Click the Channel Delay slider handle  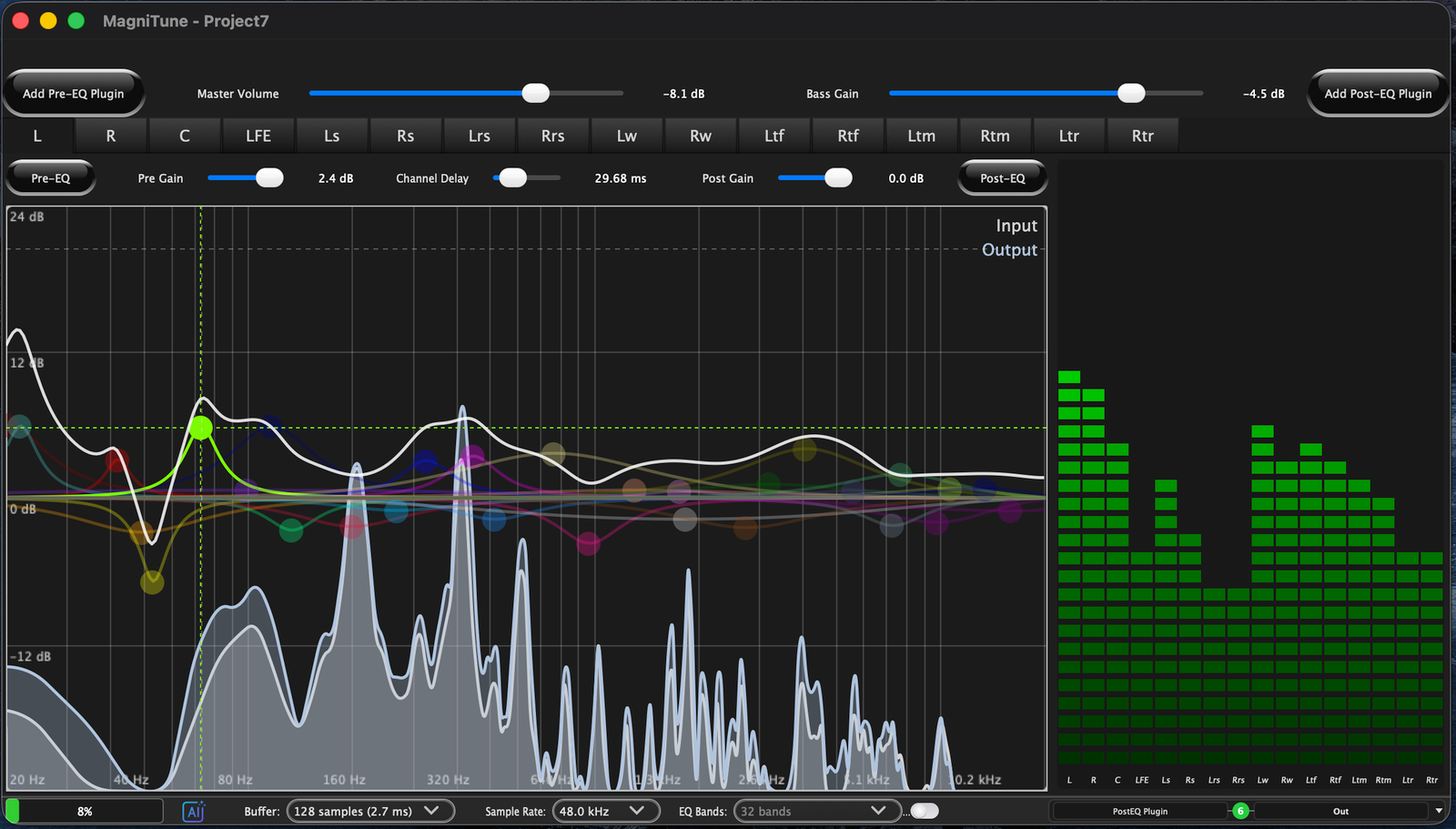(x=512, y=177)
